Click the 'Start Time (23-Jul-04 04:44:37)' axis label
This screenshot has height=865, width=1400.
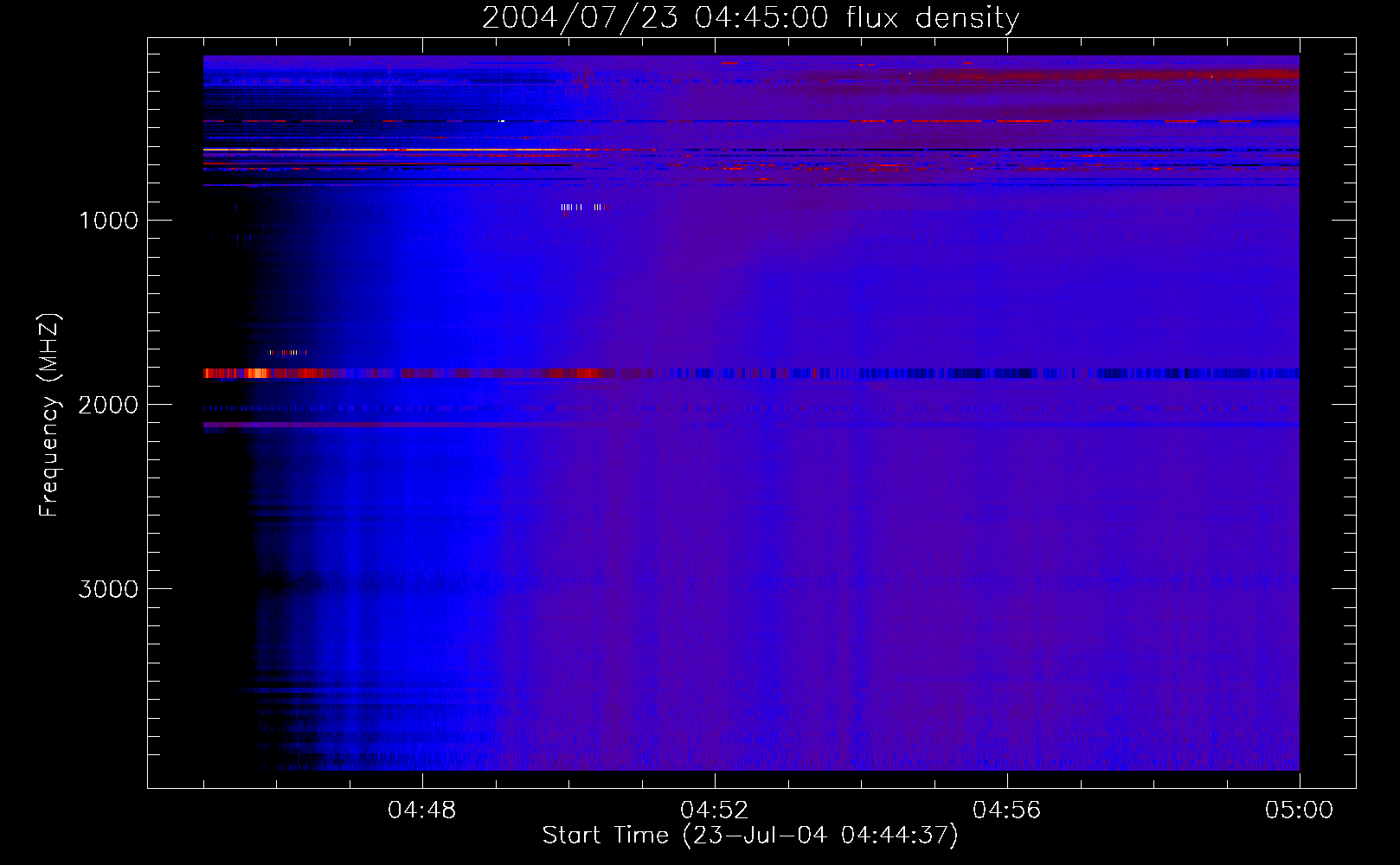pyautogui.click(x=750, y=836)
